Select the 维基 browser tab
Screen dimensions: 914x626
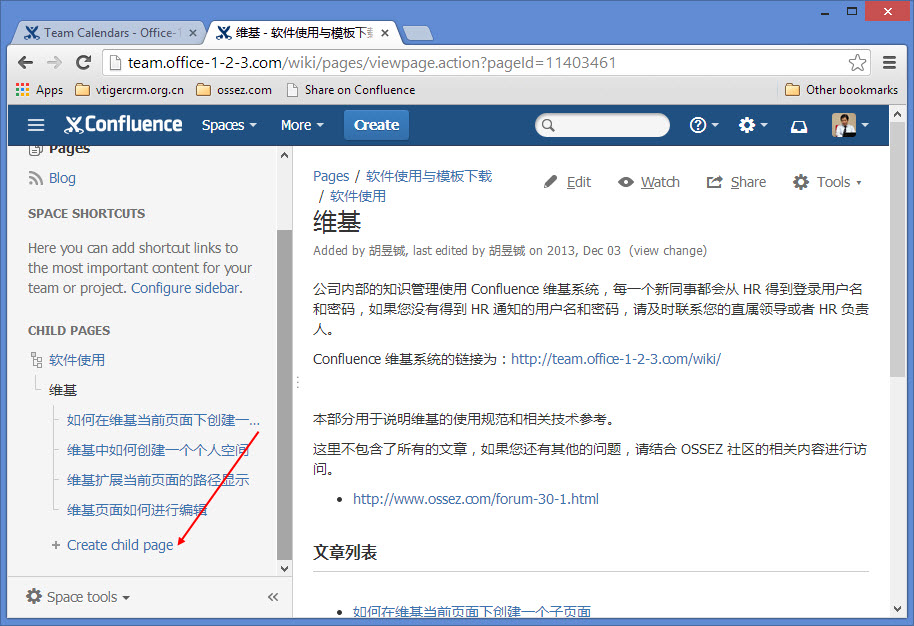301,33
